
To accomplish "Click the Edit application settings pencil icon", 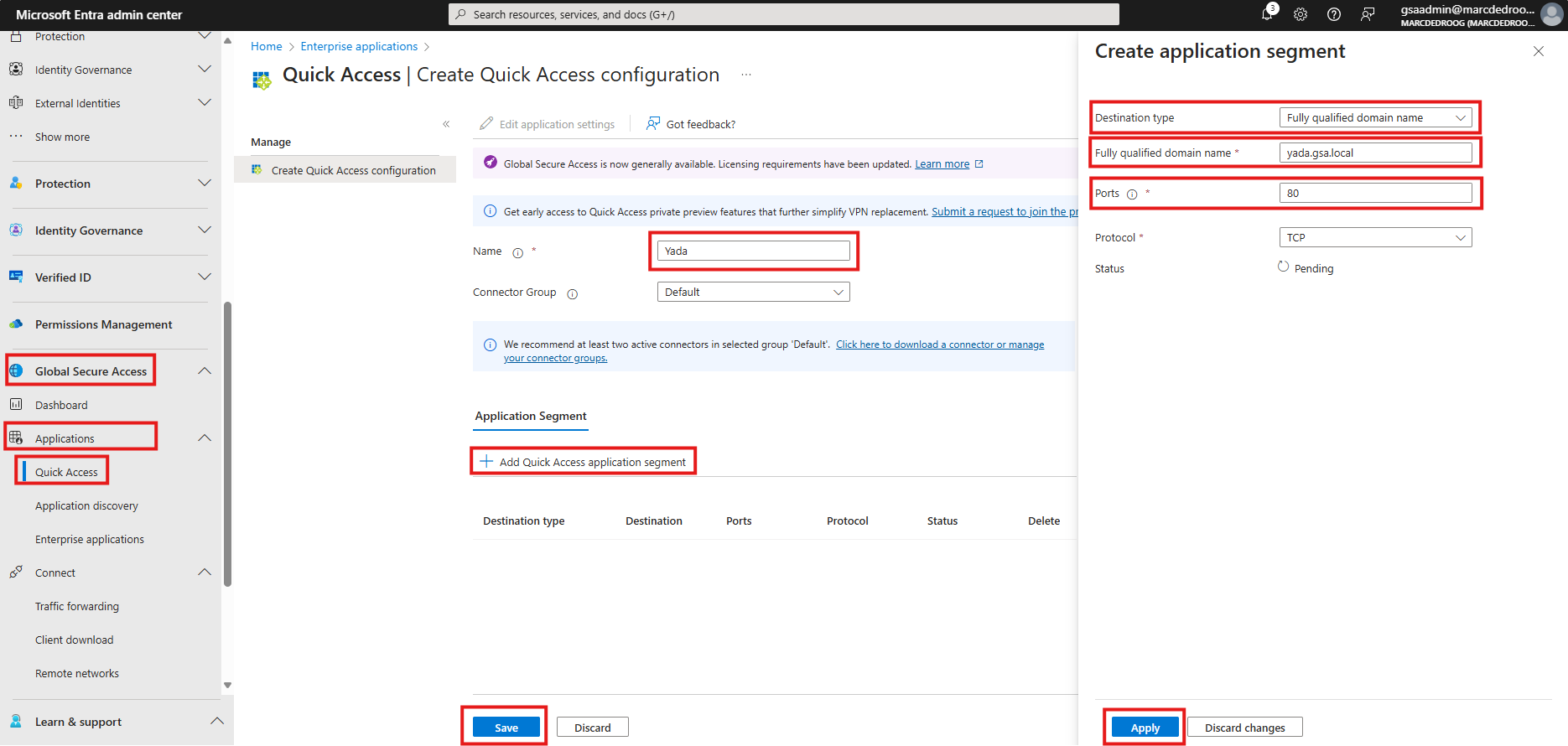I will click(x=486, y=123).
